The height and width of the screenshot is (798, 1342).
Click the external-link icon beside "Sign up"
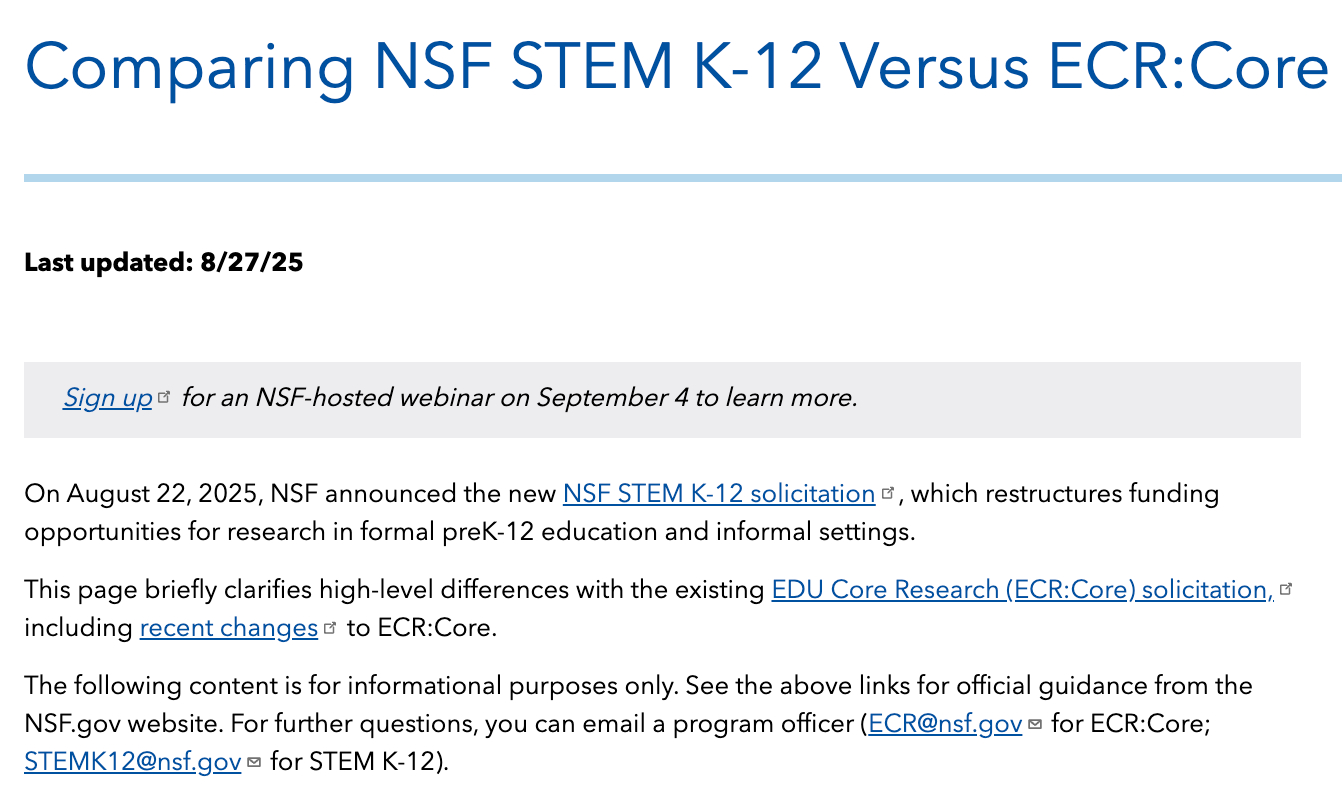pos(165,397)
